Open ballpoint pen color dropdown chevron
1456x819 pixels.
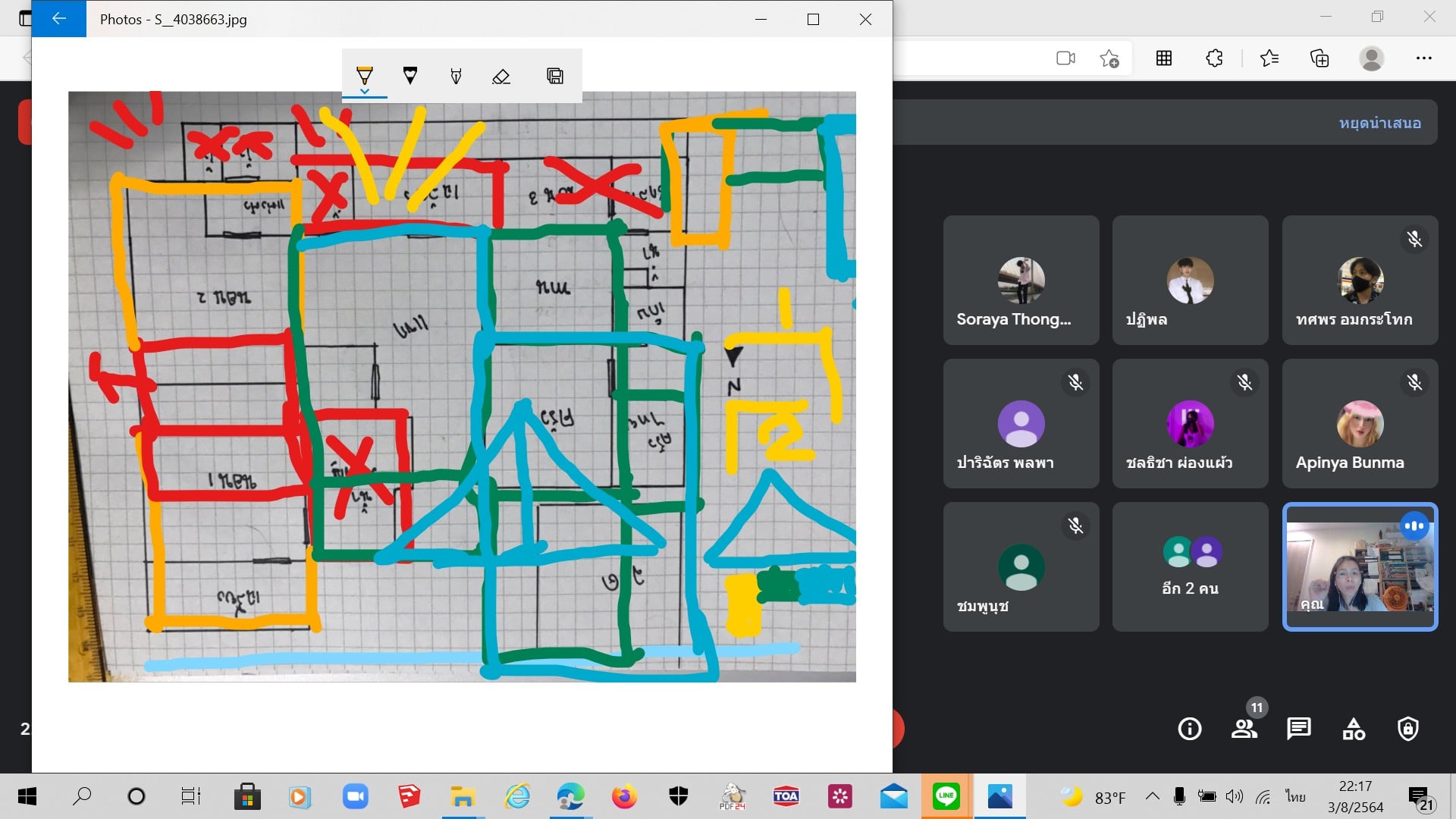coord(365,92)
